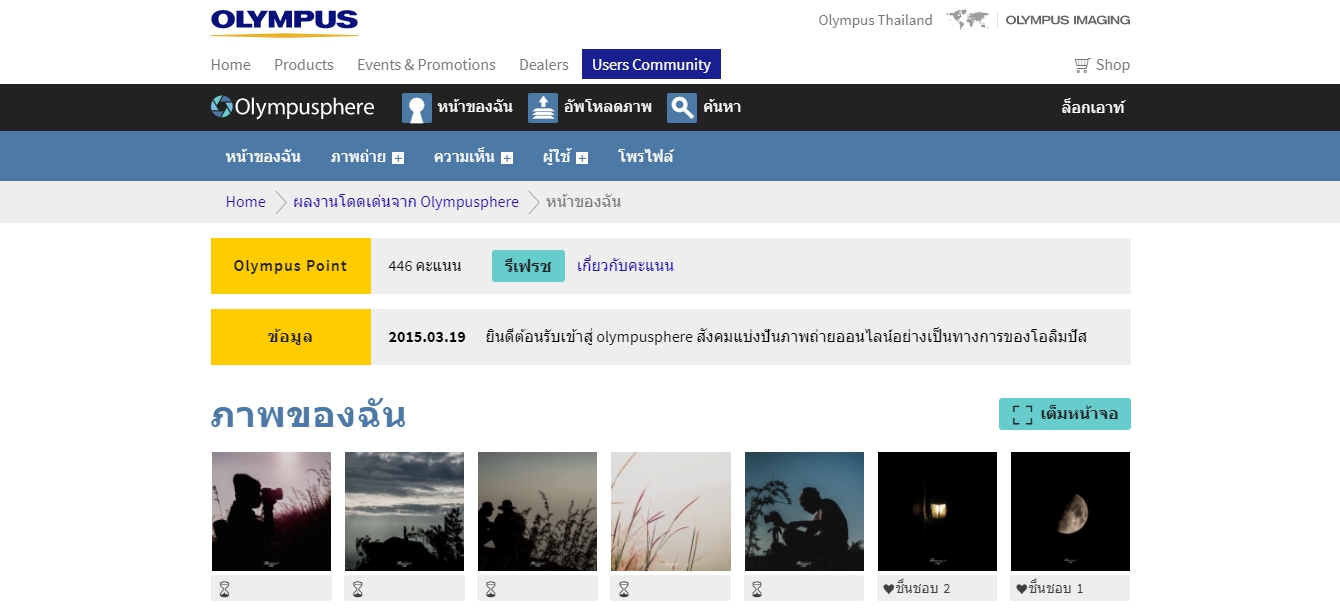1340x612 pixels.
Task: Click the เต็มหน้าจอ fullscreen button
Action: (1065, 414)
